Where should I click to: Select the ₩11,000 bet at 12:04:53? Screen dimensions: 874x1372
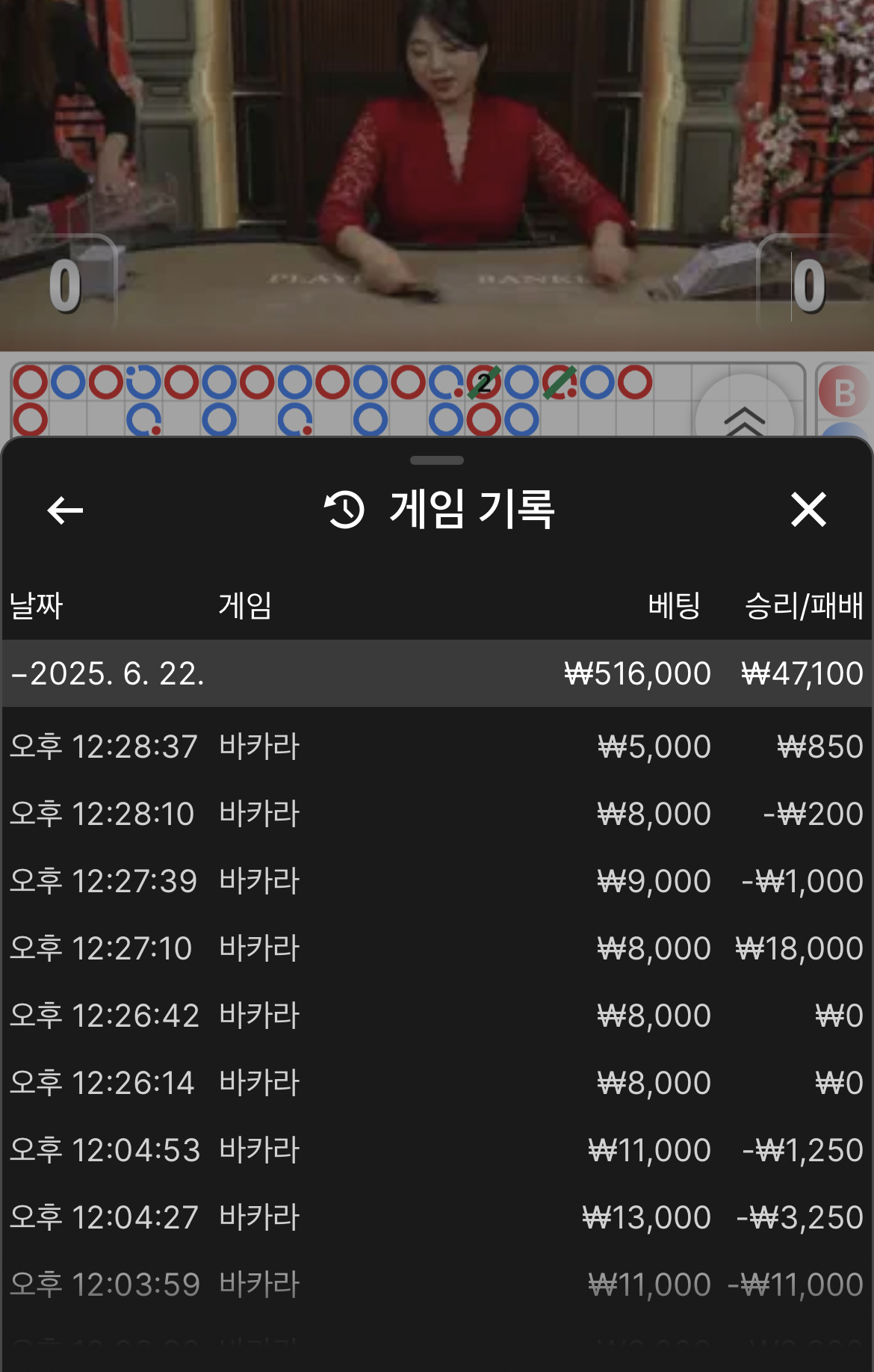[x=437, y=1150]
